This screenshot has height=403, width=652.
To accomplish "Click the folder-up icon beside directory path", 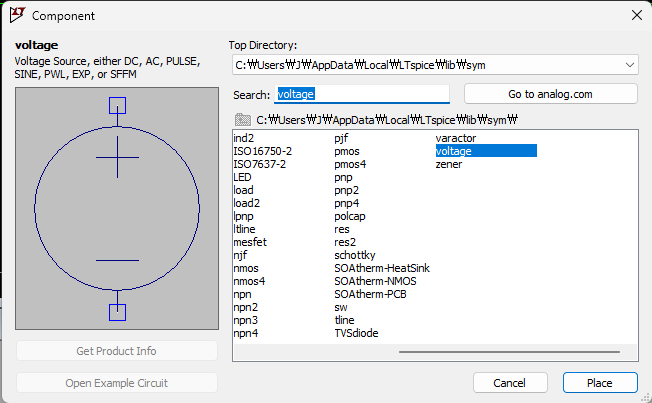I will tap(242, 120).
